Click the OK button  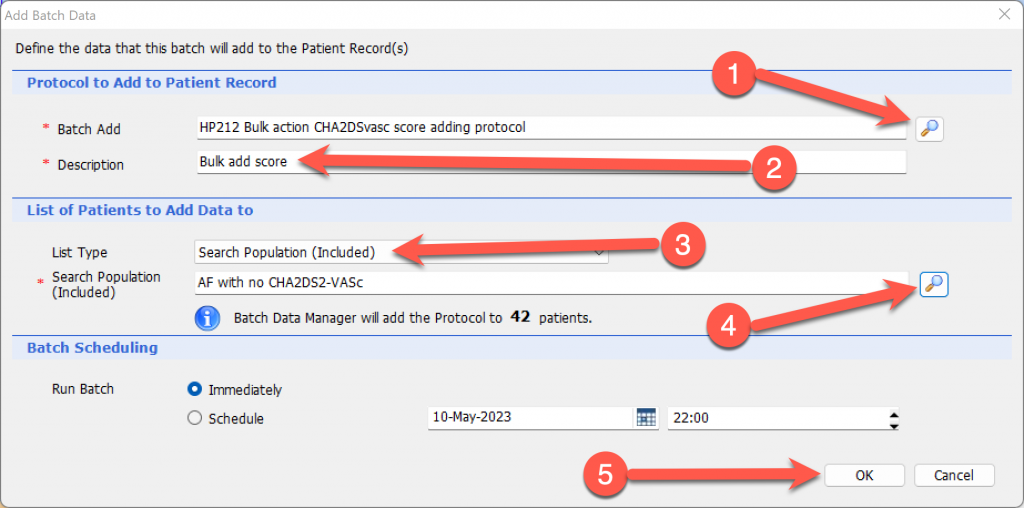point(864,475)
